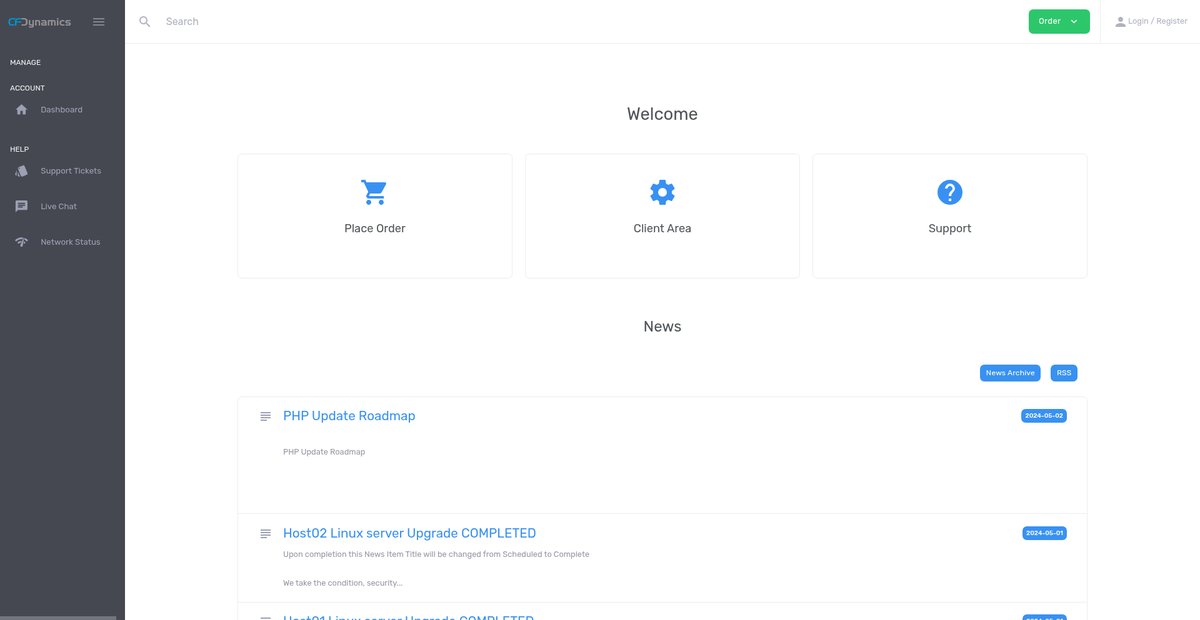Click the list icon beside Host02 news item

(x=265, y=534)
